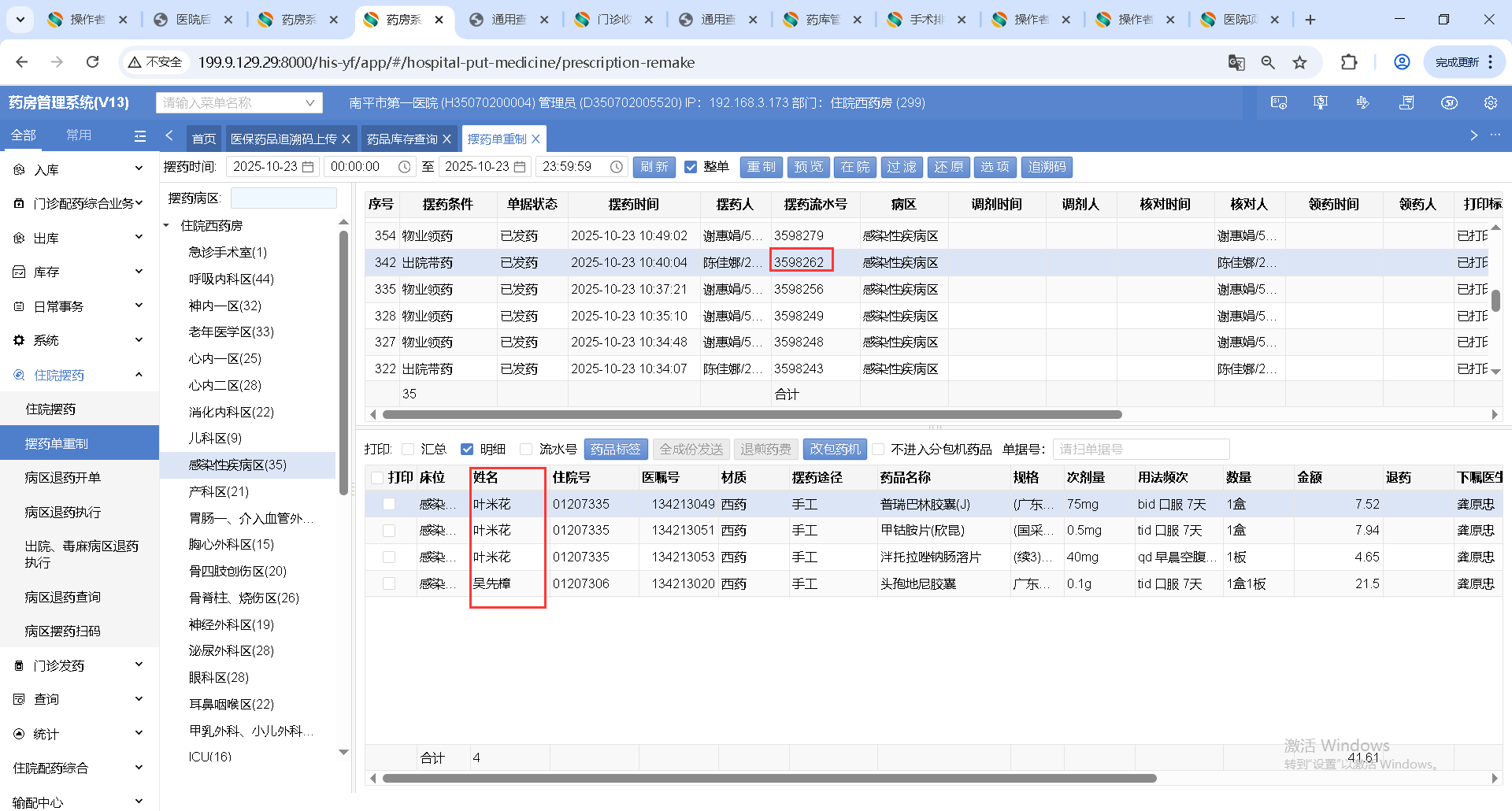Collapse the 住院西药房 tree node
Screen dimensions: 1512x811
click(166, 226)
